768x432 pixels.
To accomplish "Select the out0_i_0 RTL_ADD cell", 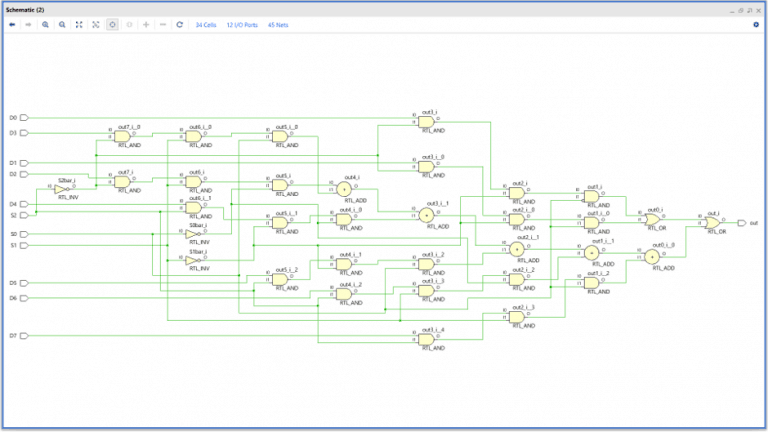I will 651,257.
